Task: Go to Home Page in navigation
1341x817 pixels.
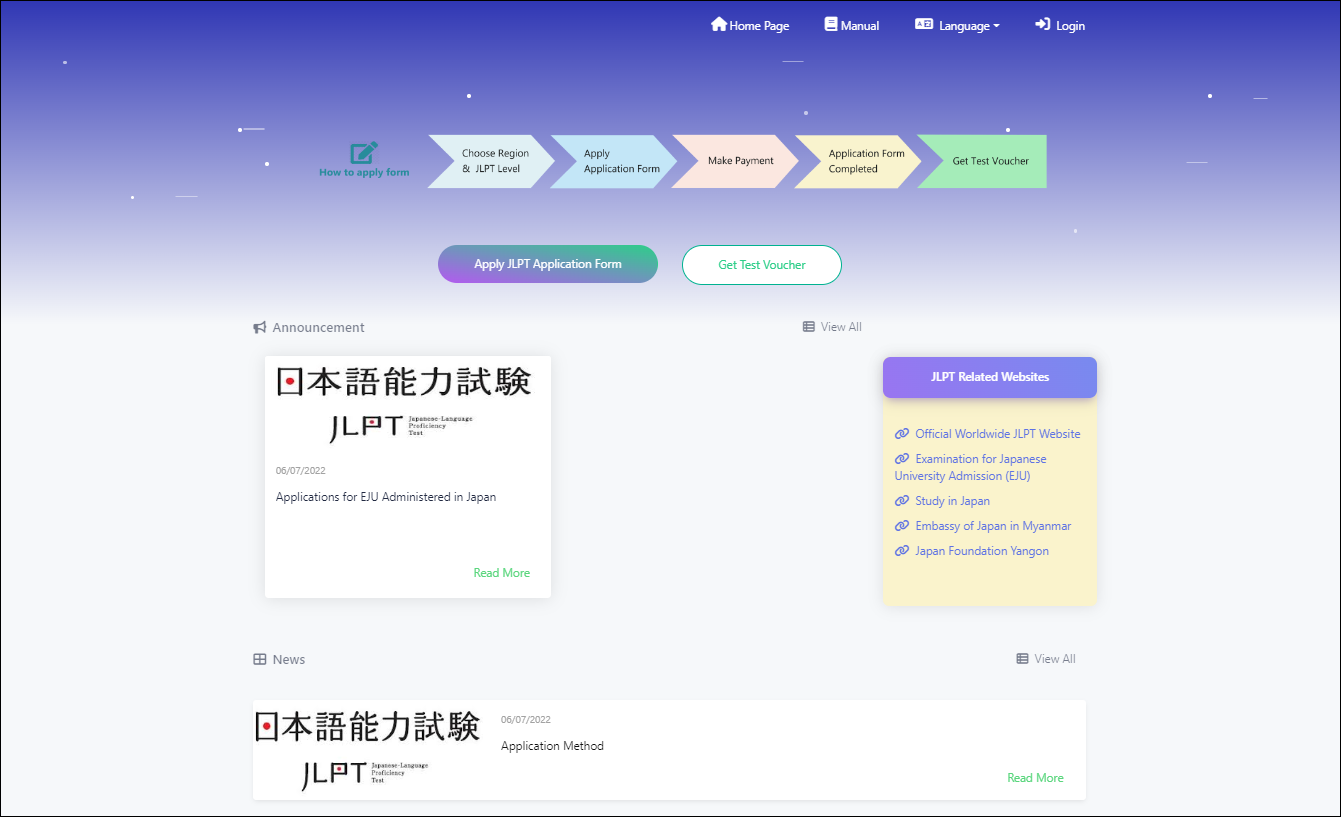Action: coord(750,25)
